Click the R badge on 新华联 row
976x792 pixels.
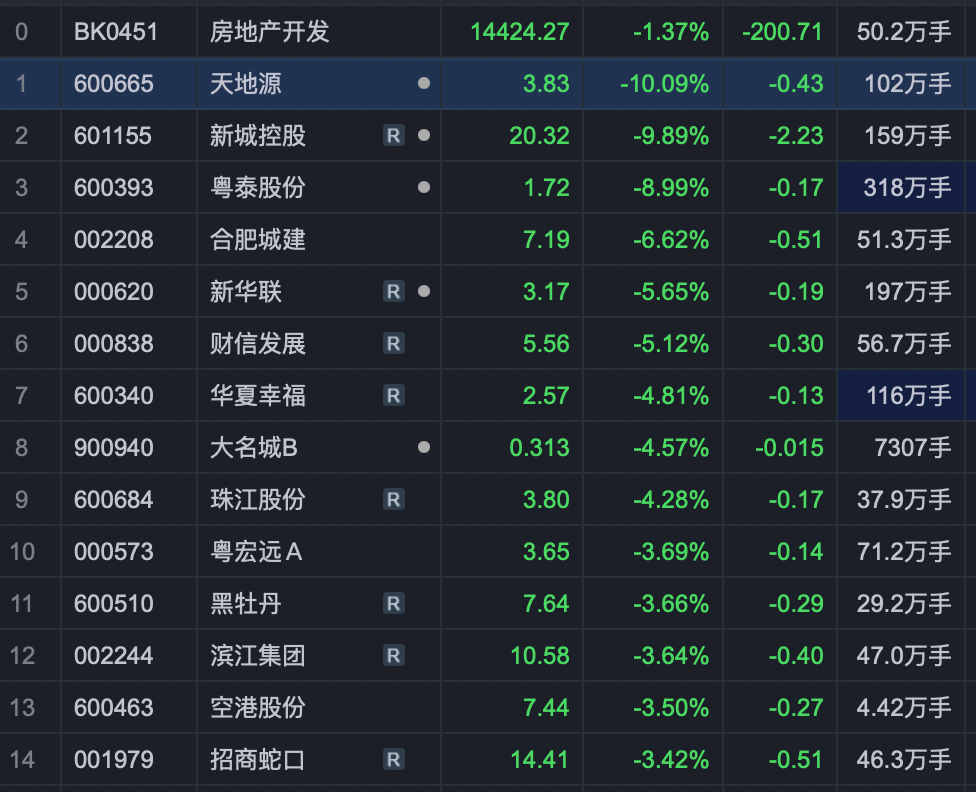pyautogui.click(x=393, y=291)
